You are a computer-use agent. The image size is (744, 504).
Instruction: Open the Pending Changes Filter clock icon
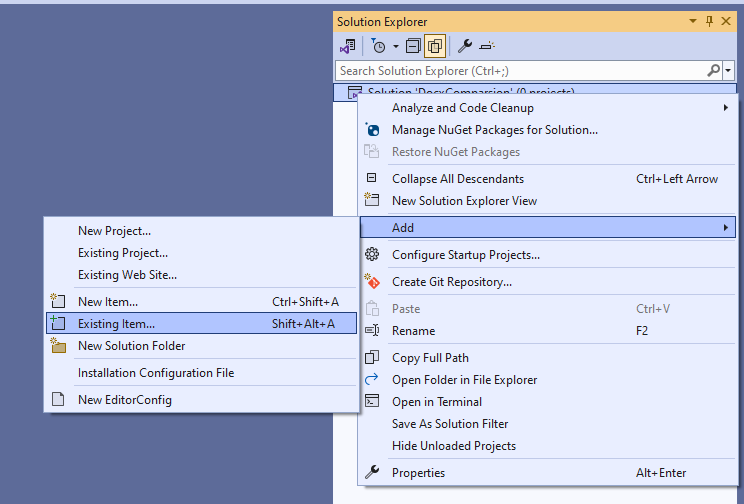point(378,46)
